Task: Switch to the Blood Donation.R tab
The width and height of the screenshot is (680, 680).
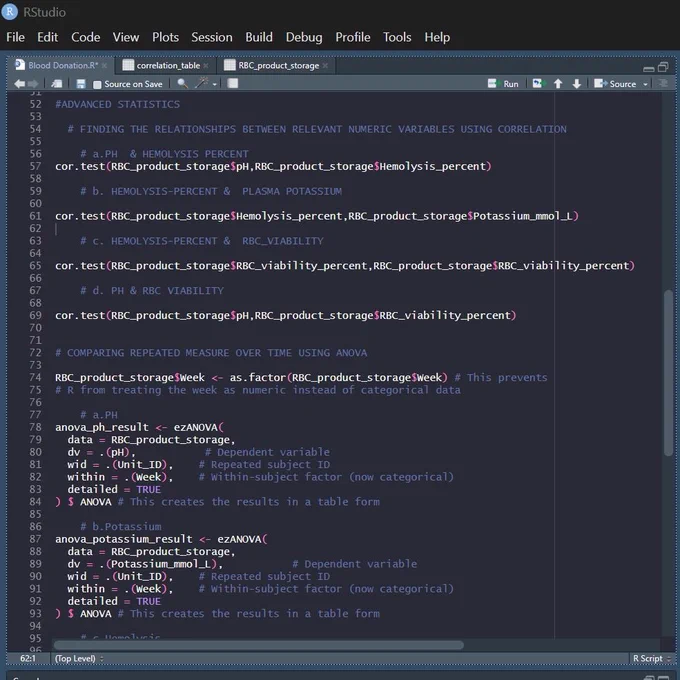Action: click(x=63, y=65)
